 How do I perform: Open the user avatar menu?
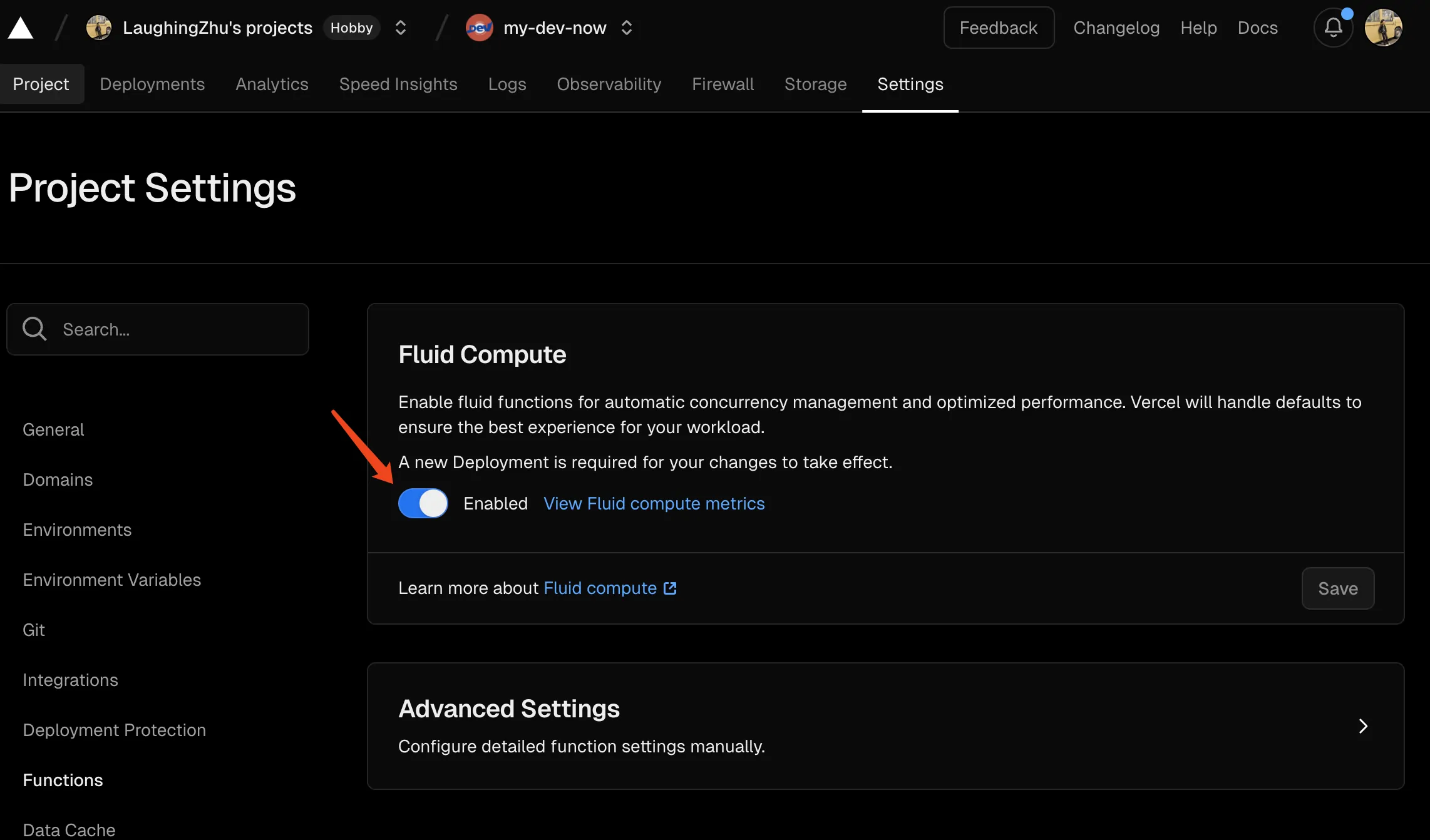pos(1384,28)
